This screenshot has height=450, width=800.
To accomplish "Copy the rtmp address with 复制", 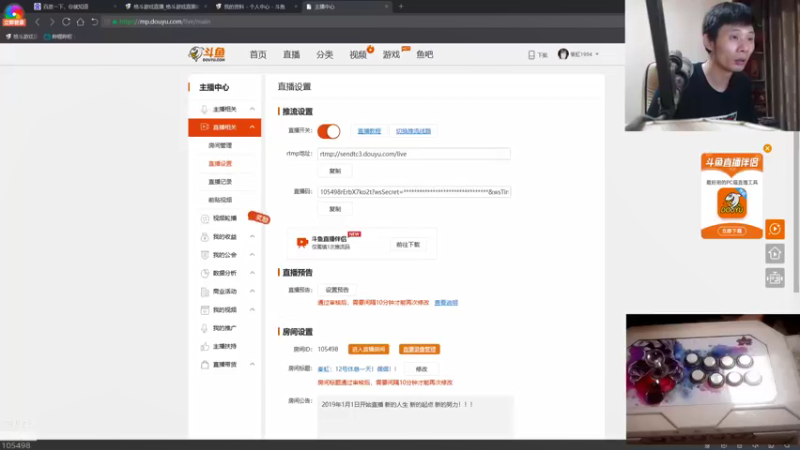I will [335, 171].
